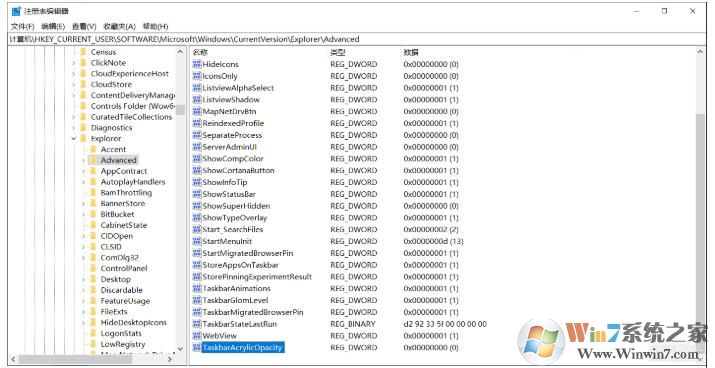The image size is (715, 368).
Task: Open the 收藏夹(A) menu
Action: (x=119, y=26)
